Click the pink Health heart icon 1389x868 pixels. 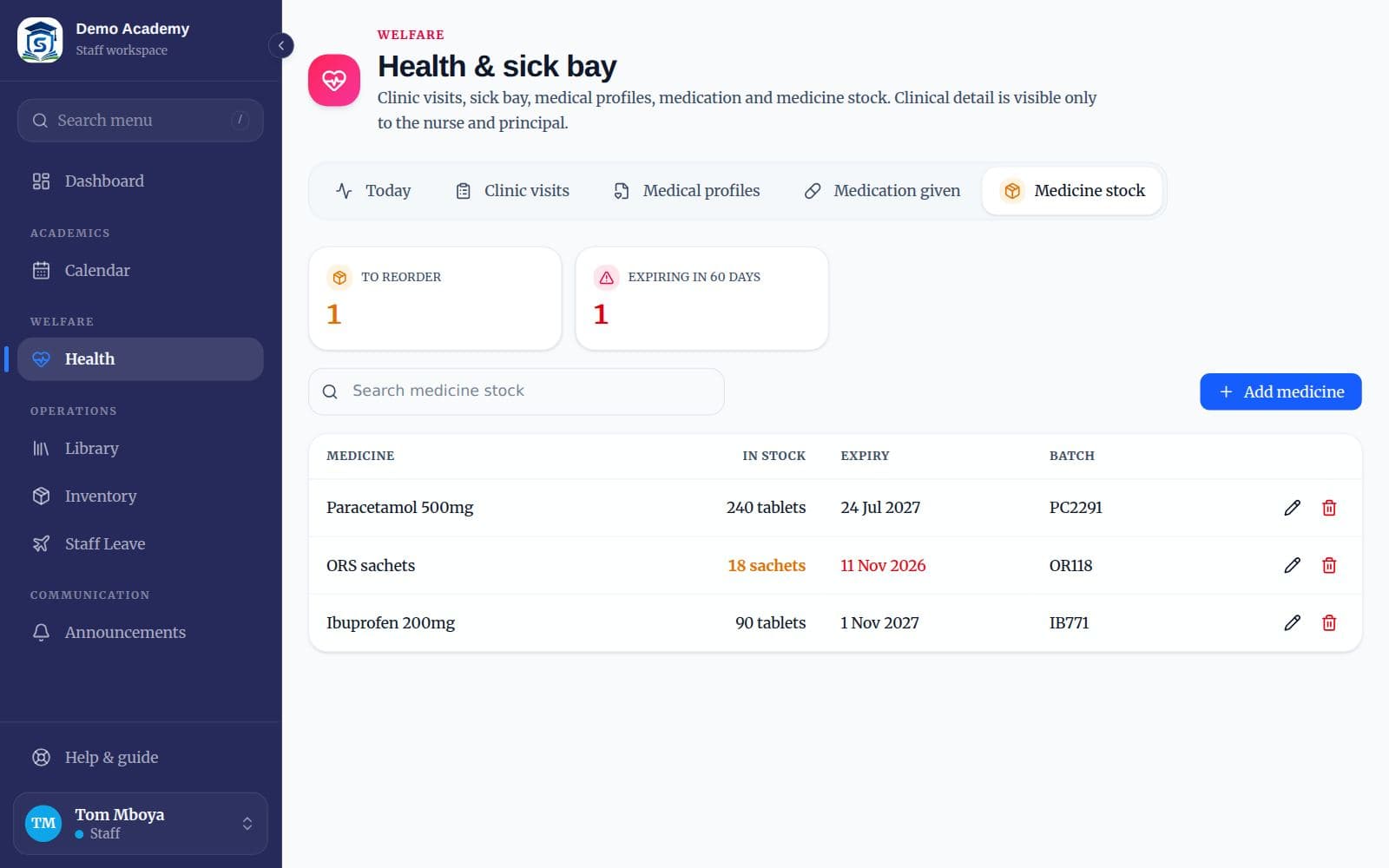point(334,80)
